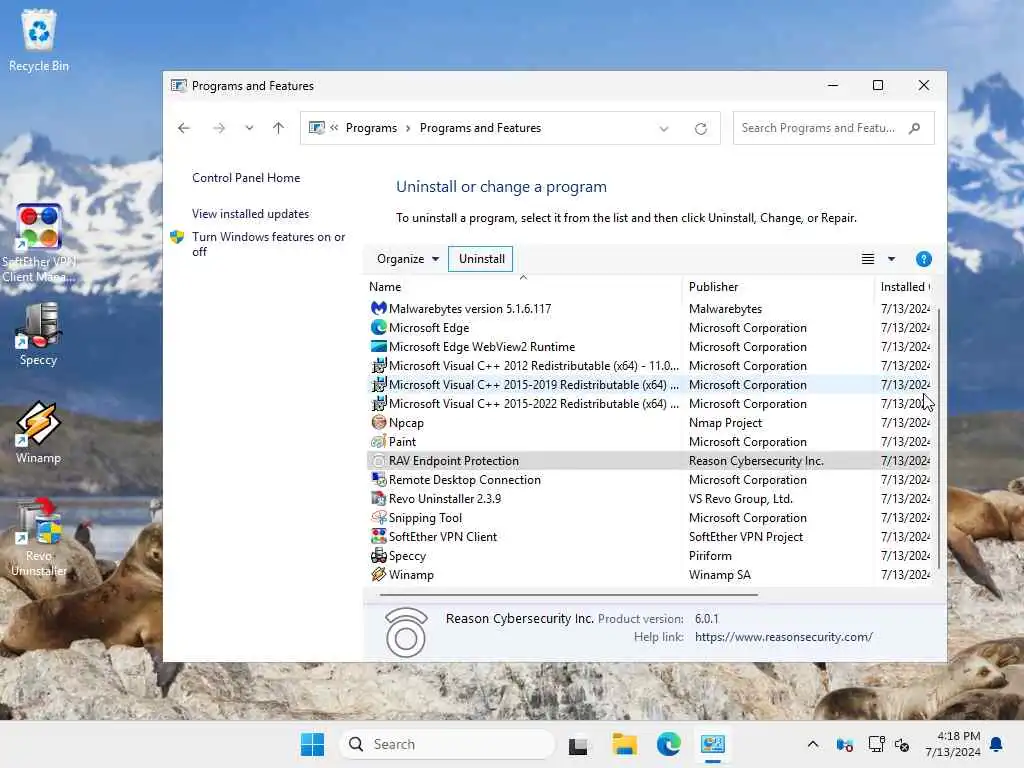
Task: Click Revo Uninstaller 2.3.9 list icon
Action: click(x=378, y=498)
